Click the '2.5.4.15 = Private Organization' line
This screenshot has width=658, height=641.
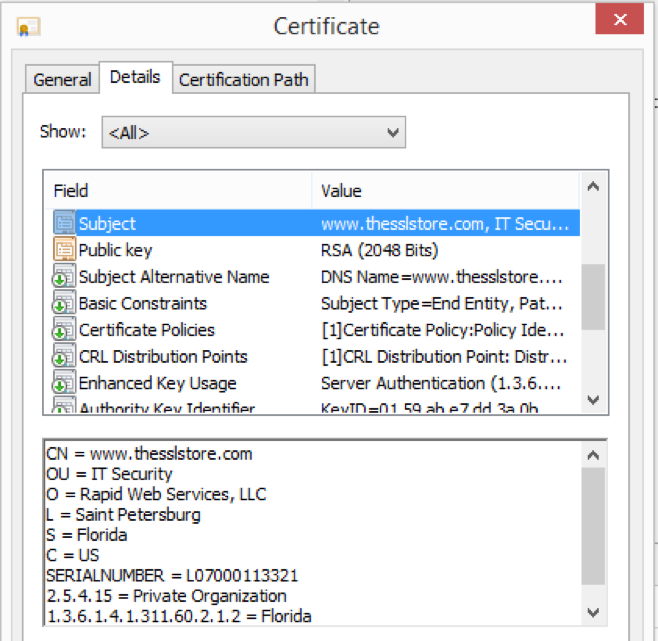click(167, 596)
